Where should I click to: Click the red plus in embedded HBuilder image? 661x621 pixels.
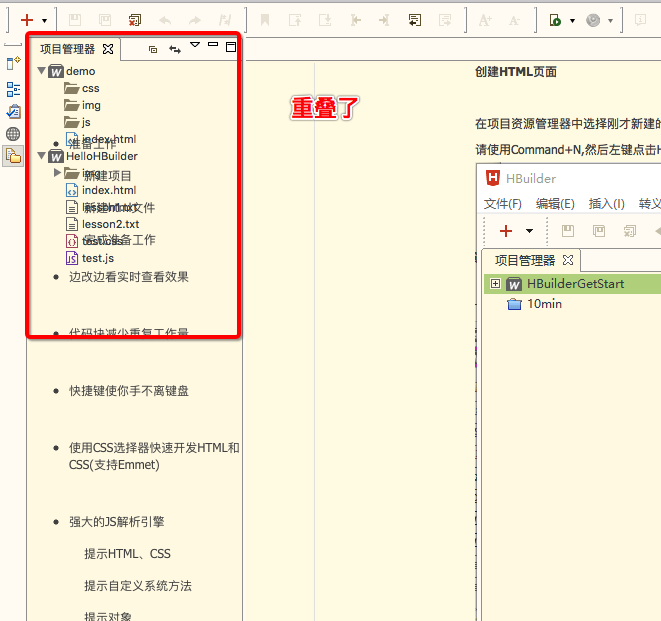coord(505,231)
